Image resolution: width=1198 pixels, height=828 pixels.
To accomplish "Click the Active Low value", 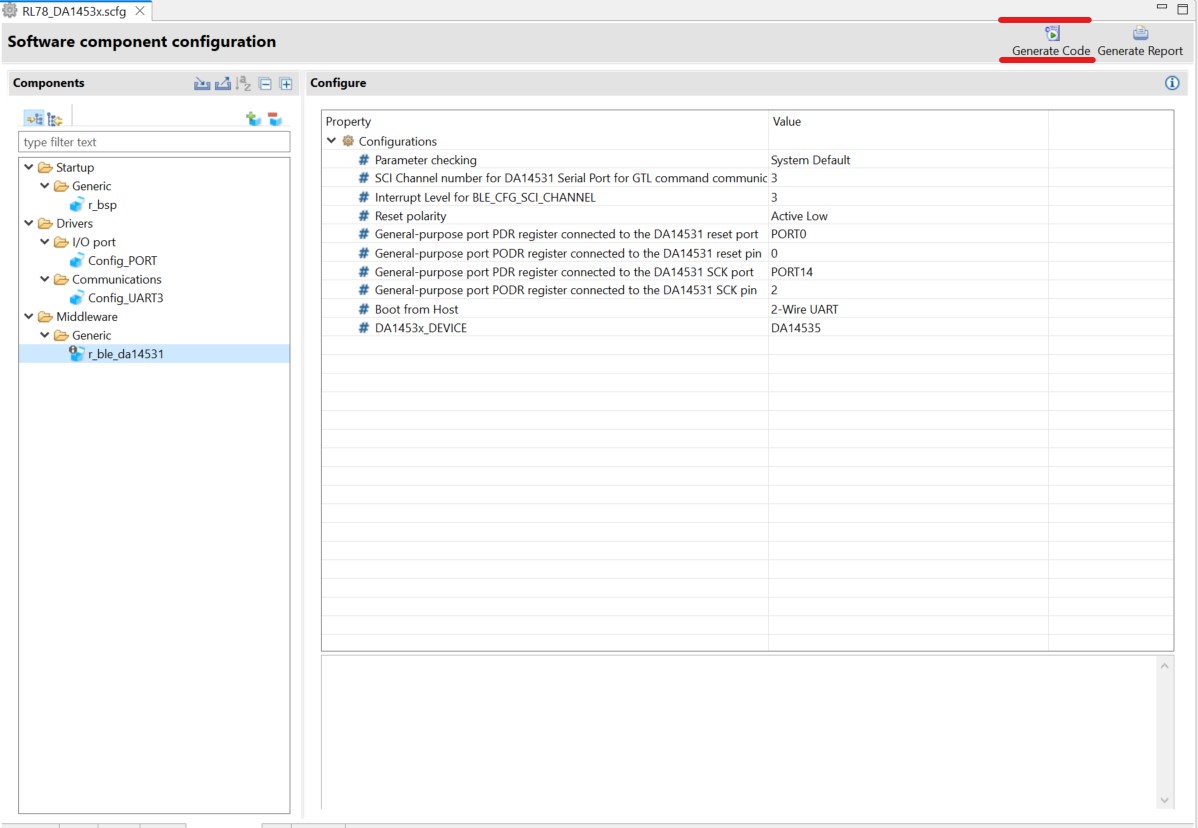I will (799, 216).
